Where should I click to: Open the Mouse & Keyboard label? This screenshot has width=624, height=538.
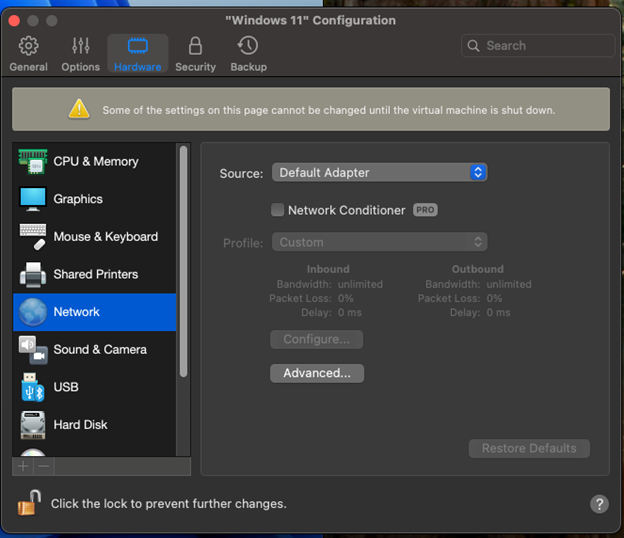(106, 237)
